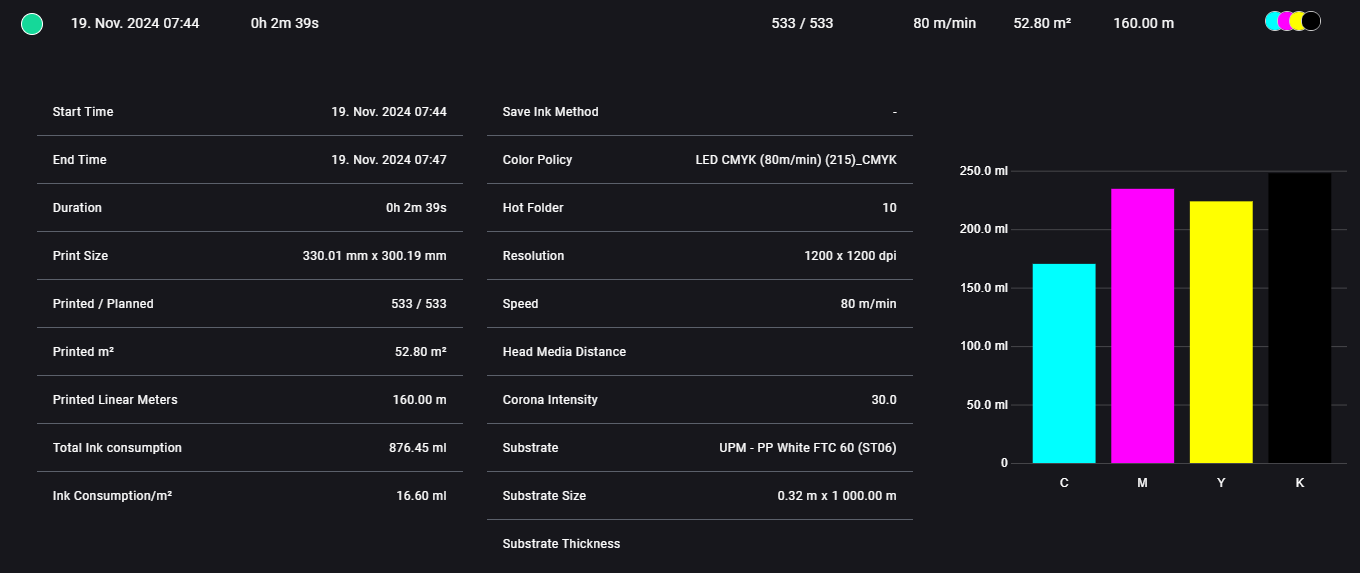Click the cyan ink dot in header
Viewport: 1360px width, 573px height.
pos(1273,21)
